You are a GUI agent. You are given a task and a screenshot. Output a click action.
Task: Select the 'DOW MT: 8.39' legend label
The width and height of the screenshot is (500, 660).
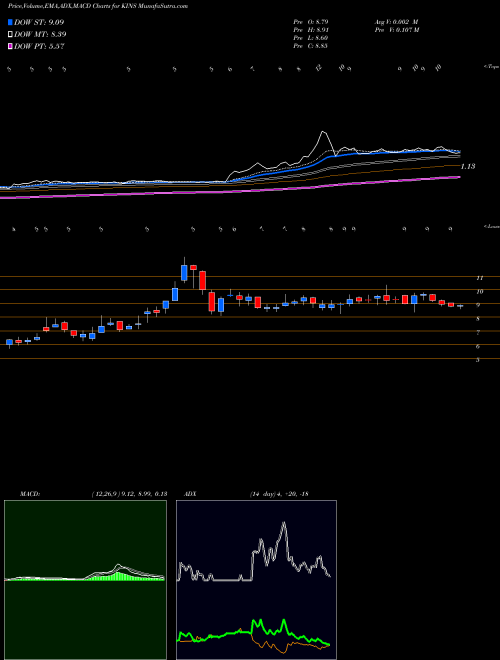pos(40,35)
